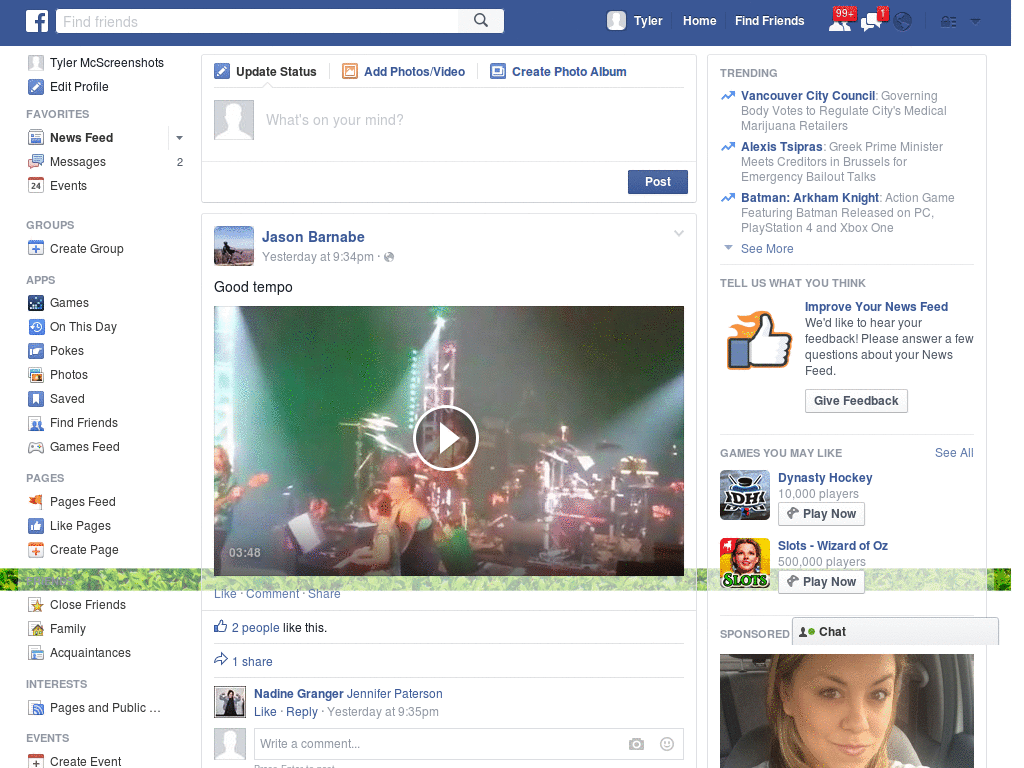Click the Games app icon
Screen dimensions: 1024x768
coord(36,303)
